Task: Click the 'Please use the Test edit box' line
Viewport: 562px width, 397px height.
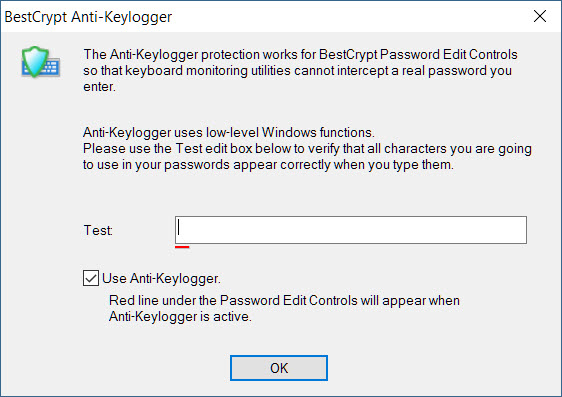Action: pyautogui.click(x=308, y=149)
